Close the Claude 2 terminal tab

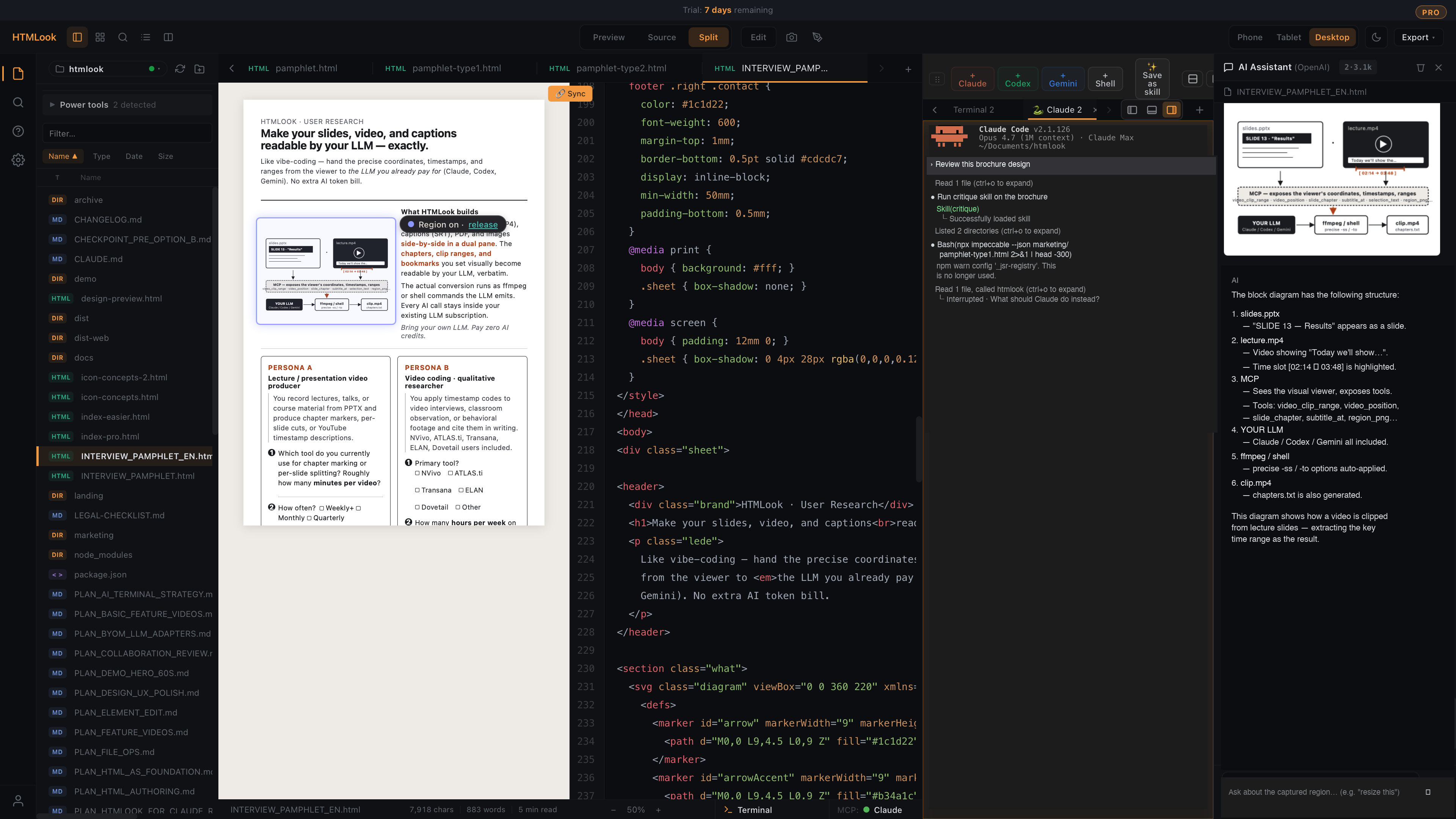[1095, 110]
